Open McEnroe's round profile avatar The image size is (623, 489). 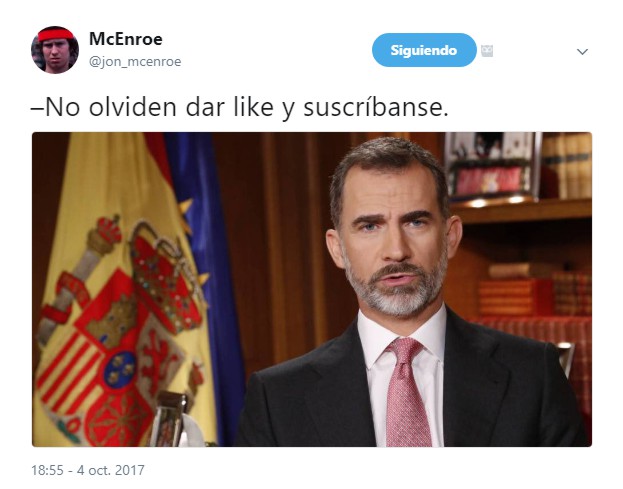tap(55, 50)
